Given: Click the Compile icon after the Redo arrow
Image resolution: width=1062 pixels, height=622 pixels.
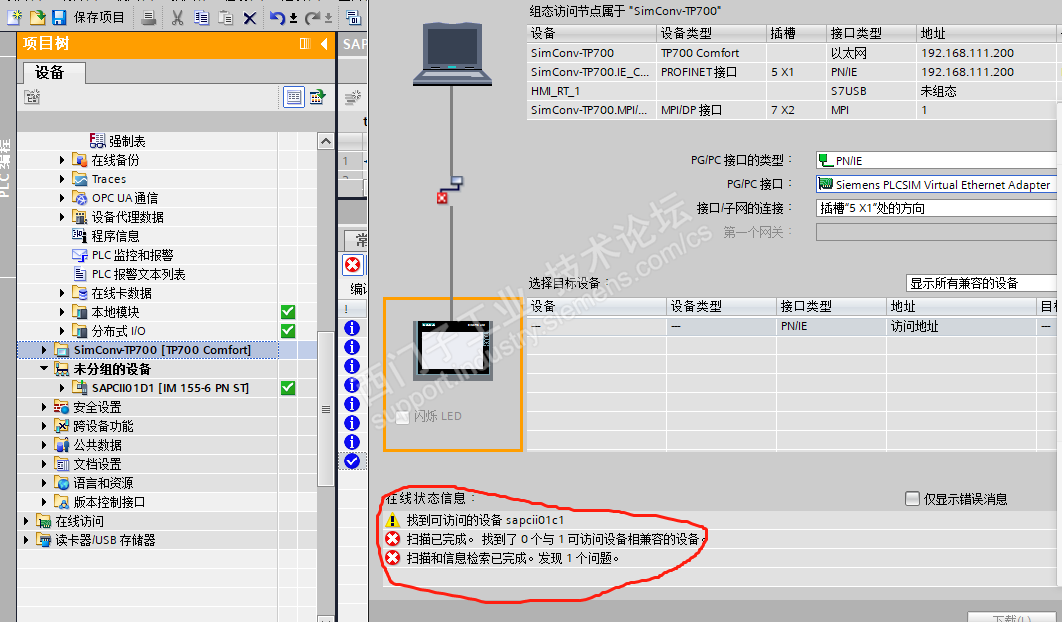Looking at the screenshot, I should tap(353, 18).
